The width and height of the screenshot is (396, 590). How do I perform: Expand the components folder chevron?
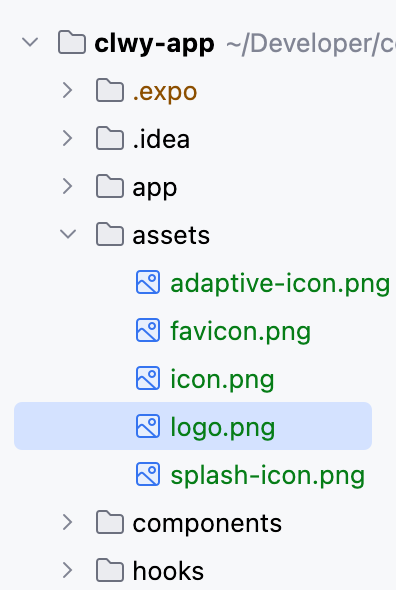[67, 522]
